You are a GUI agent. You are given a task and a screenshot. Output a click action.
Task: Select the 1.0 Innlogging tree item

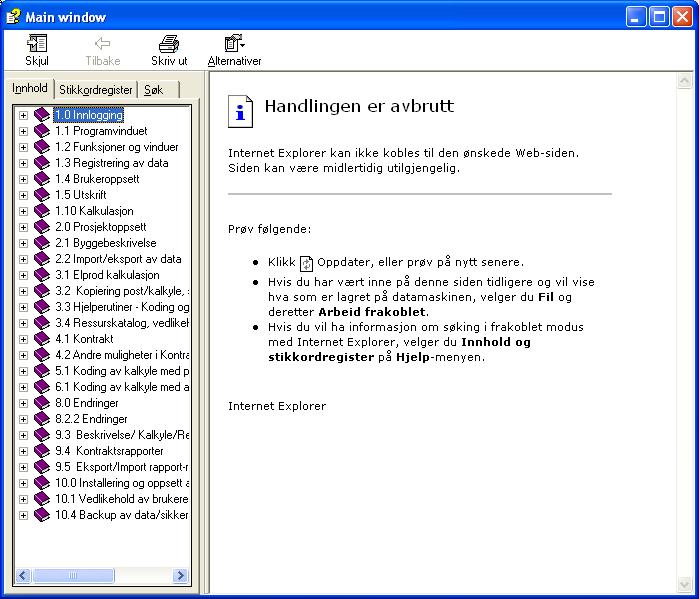[89, 115]
